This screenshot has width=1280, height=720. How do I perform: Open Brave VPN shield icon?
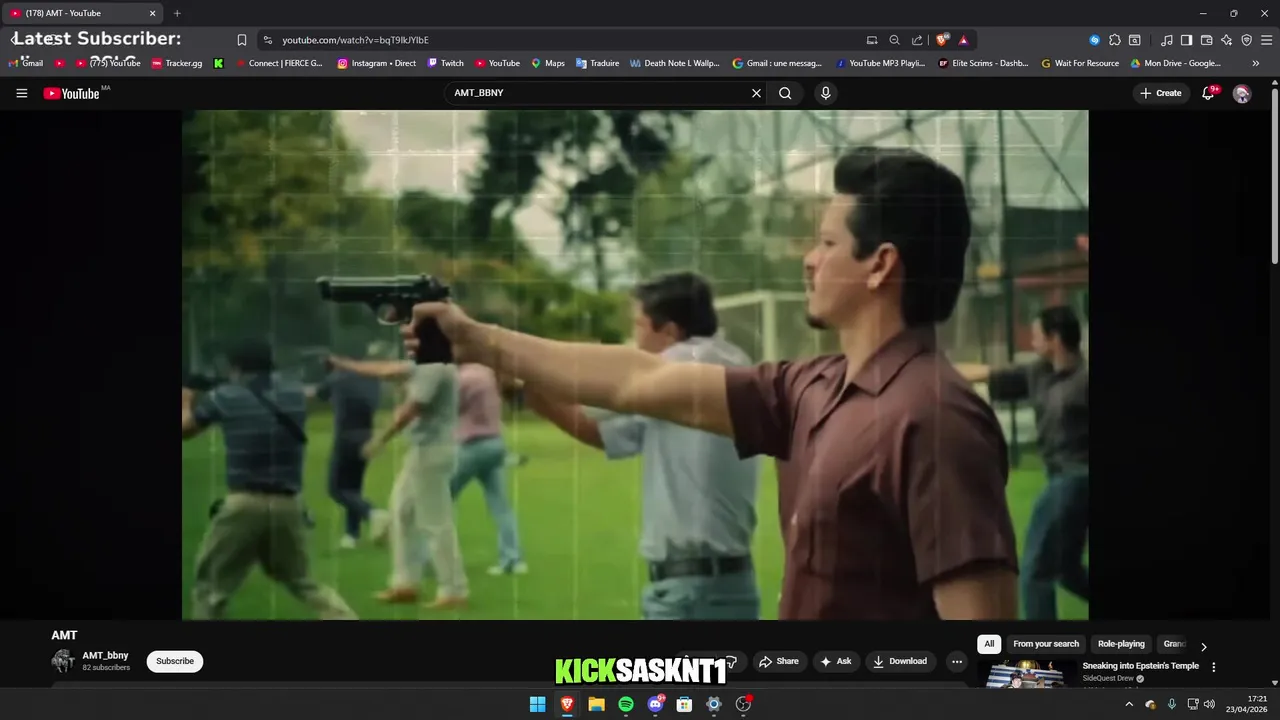tap(1246, 40)
